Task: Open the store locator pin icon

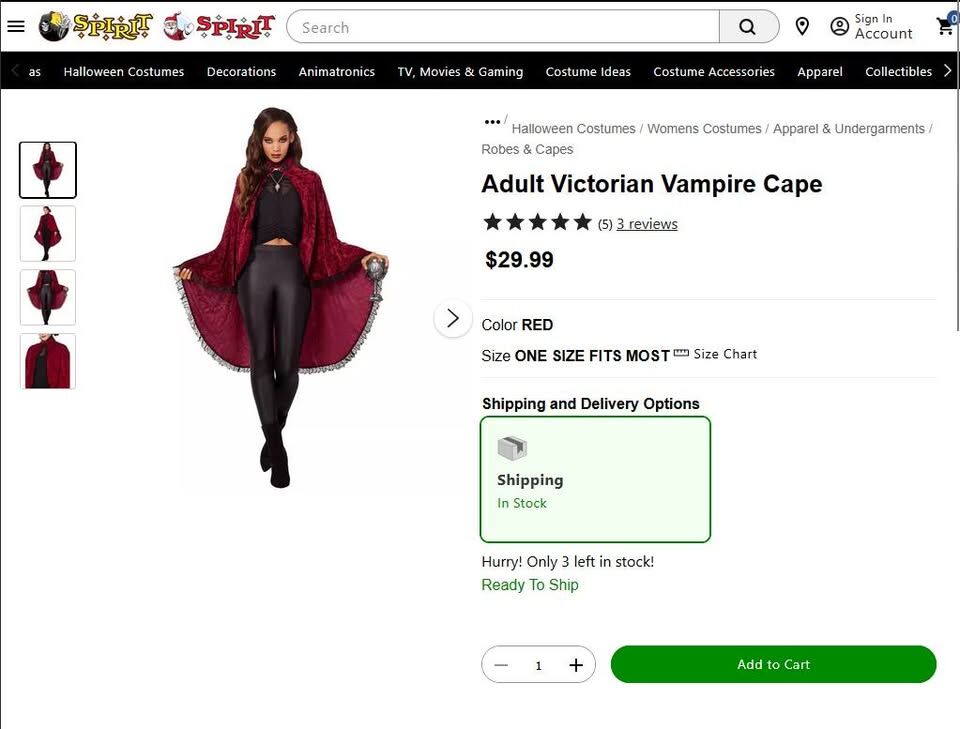Action: pos(802,26)
